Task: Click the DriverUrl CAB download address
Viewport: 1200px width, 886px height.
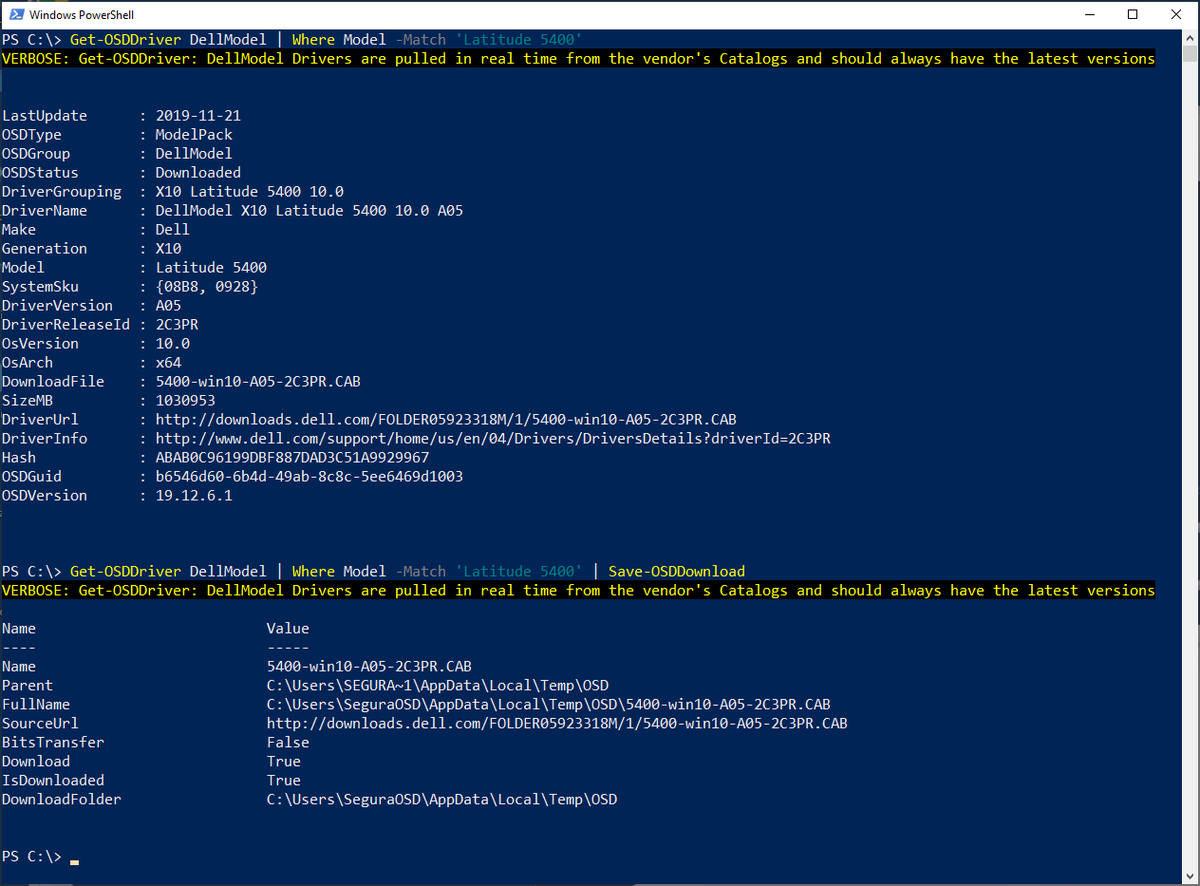Action: [446, 419]
